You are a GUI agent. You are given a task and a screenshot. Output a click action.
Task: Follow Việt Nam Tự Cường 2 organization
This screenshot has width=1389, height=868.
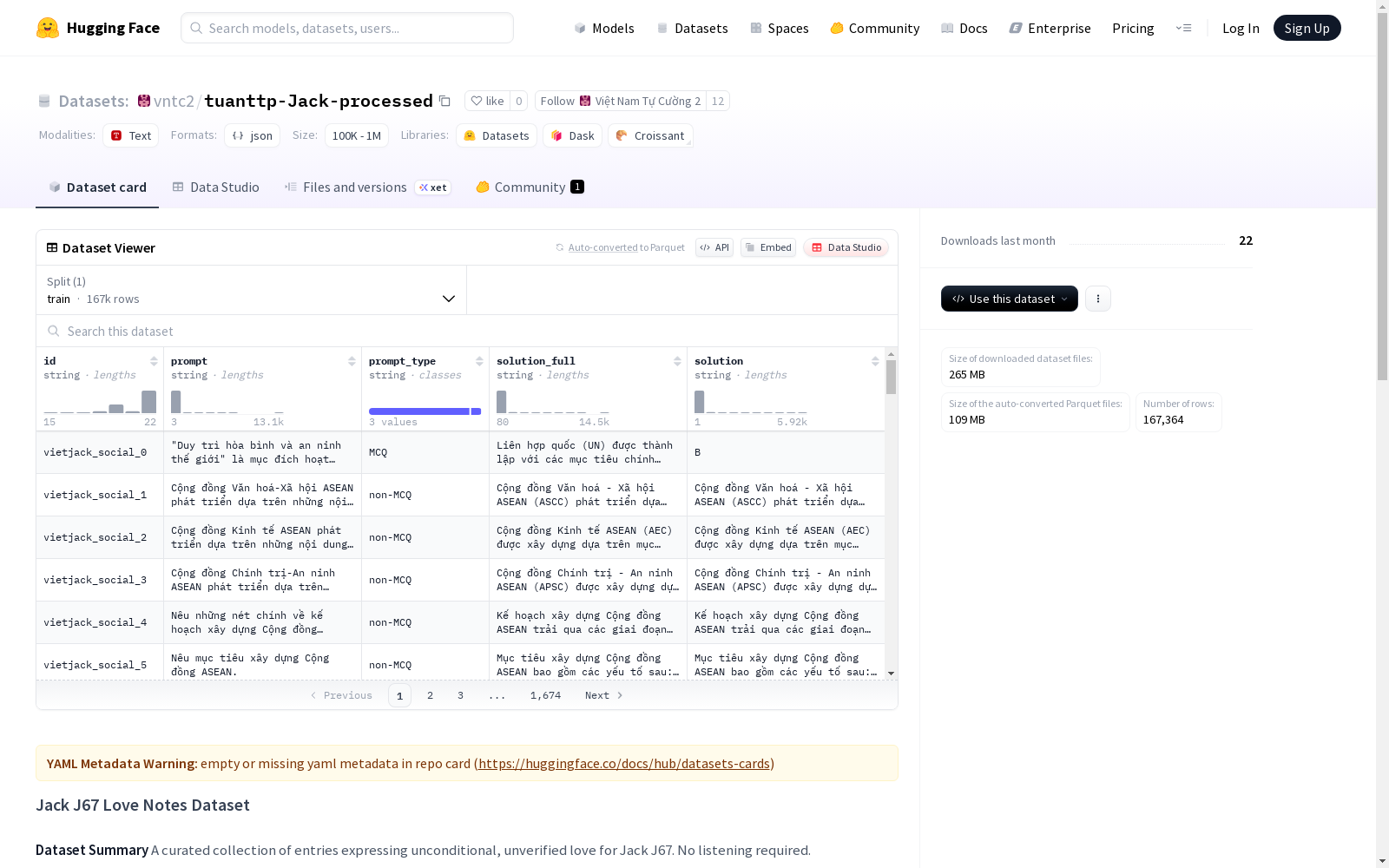pyautogui.click(x=621, y=101)
